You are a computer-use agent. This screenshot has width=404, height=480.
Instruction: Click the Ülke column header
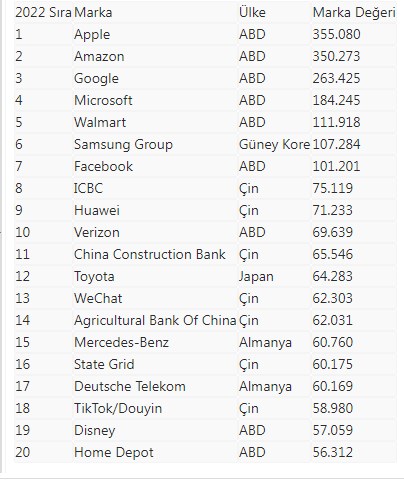[x=252, y=13]
